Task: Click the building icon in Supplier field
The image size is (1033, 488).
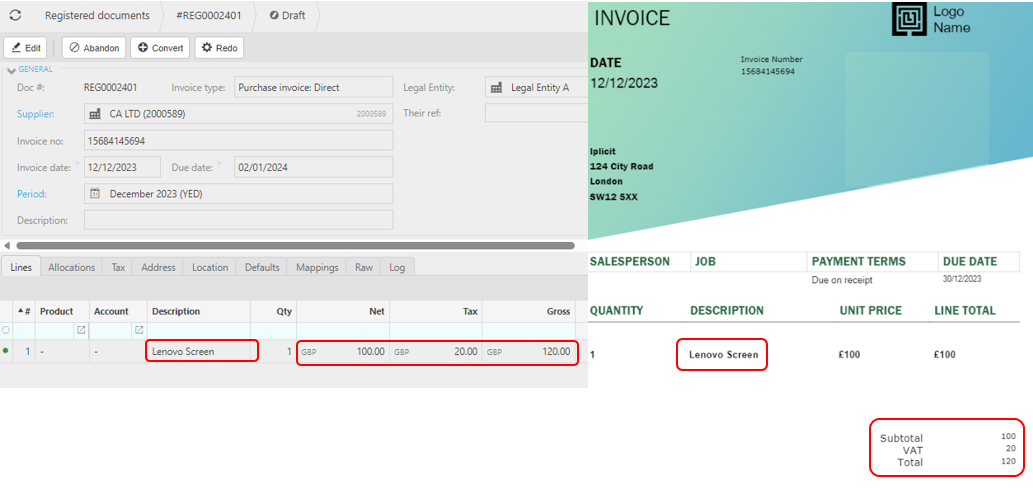Action: click(96, 114)
